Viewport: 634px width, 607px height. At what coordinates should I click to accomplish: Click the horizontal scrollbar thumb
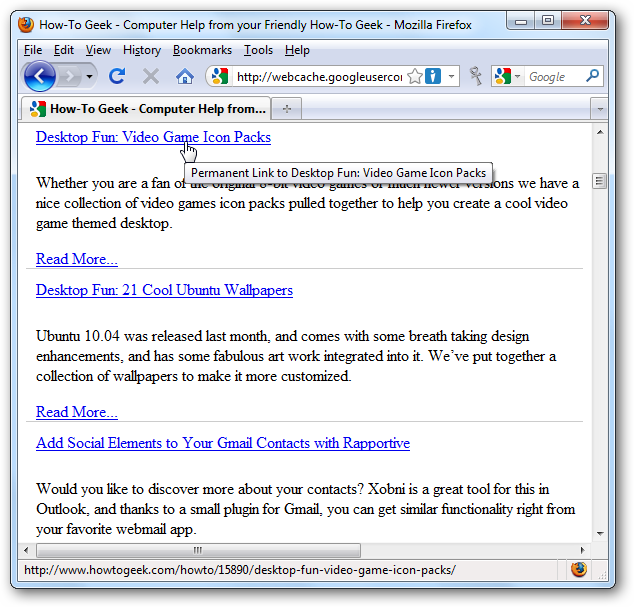click(198, 550)
